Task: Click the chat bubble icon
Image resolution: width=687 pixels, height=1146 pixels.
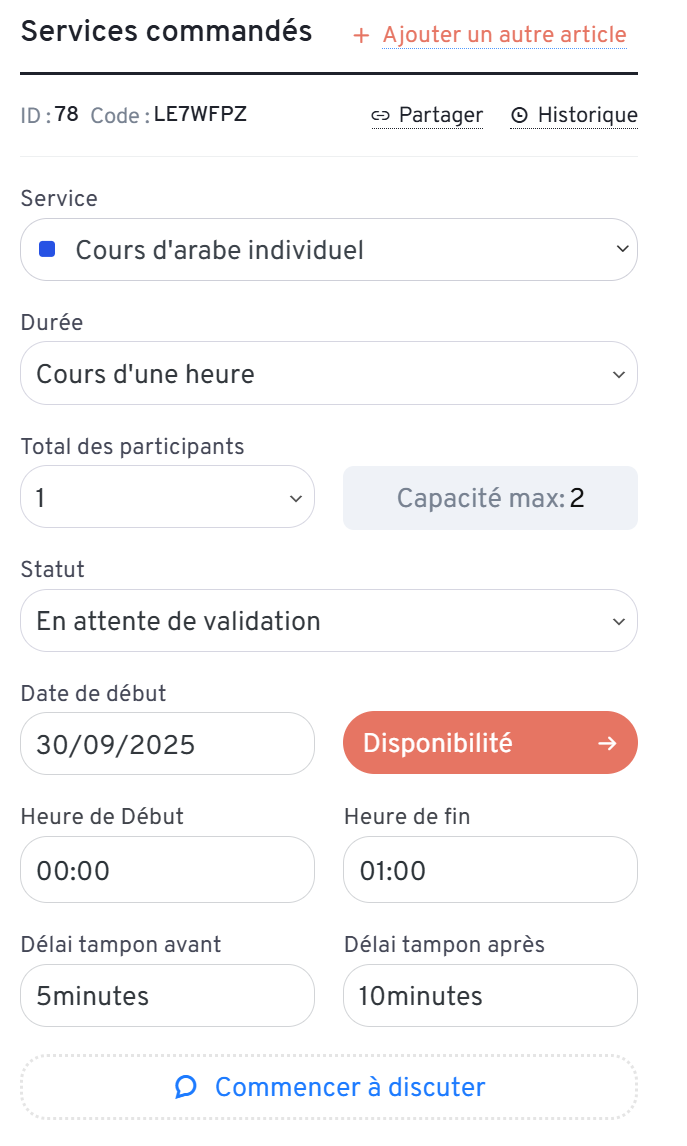Action: pos(186,1087)
